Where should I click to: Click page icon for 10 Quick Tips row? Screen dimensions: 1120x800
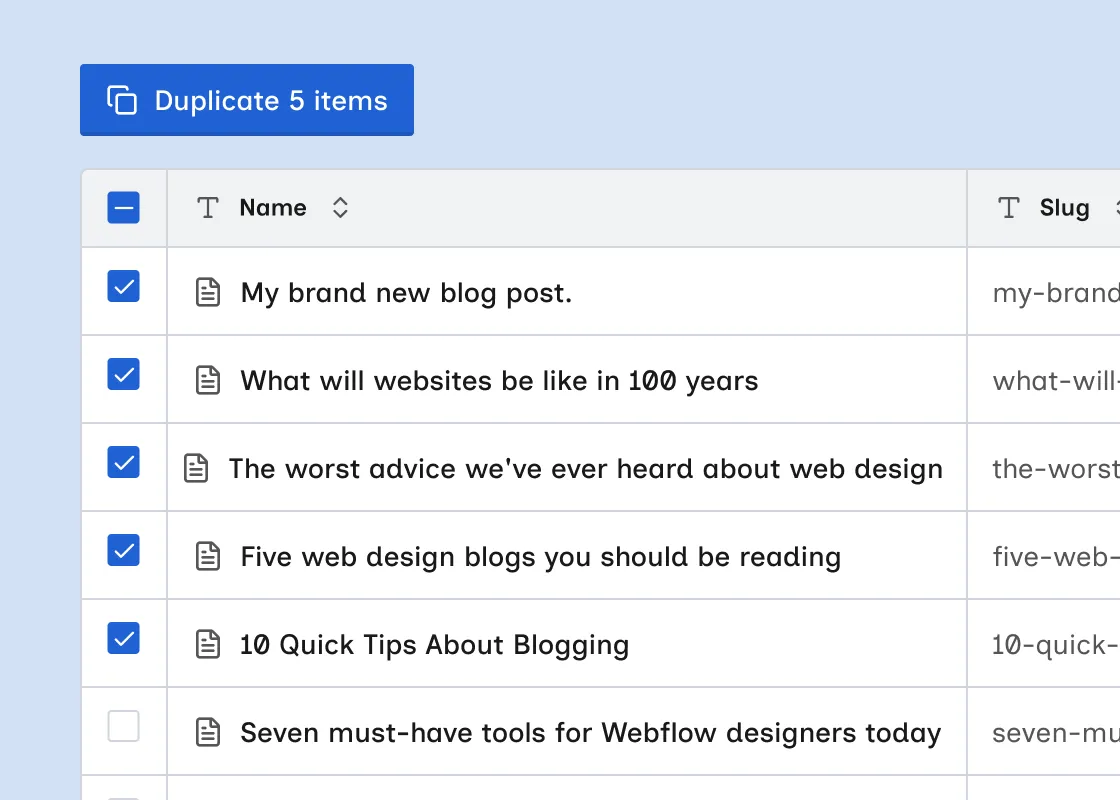[x=208, y=644]
